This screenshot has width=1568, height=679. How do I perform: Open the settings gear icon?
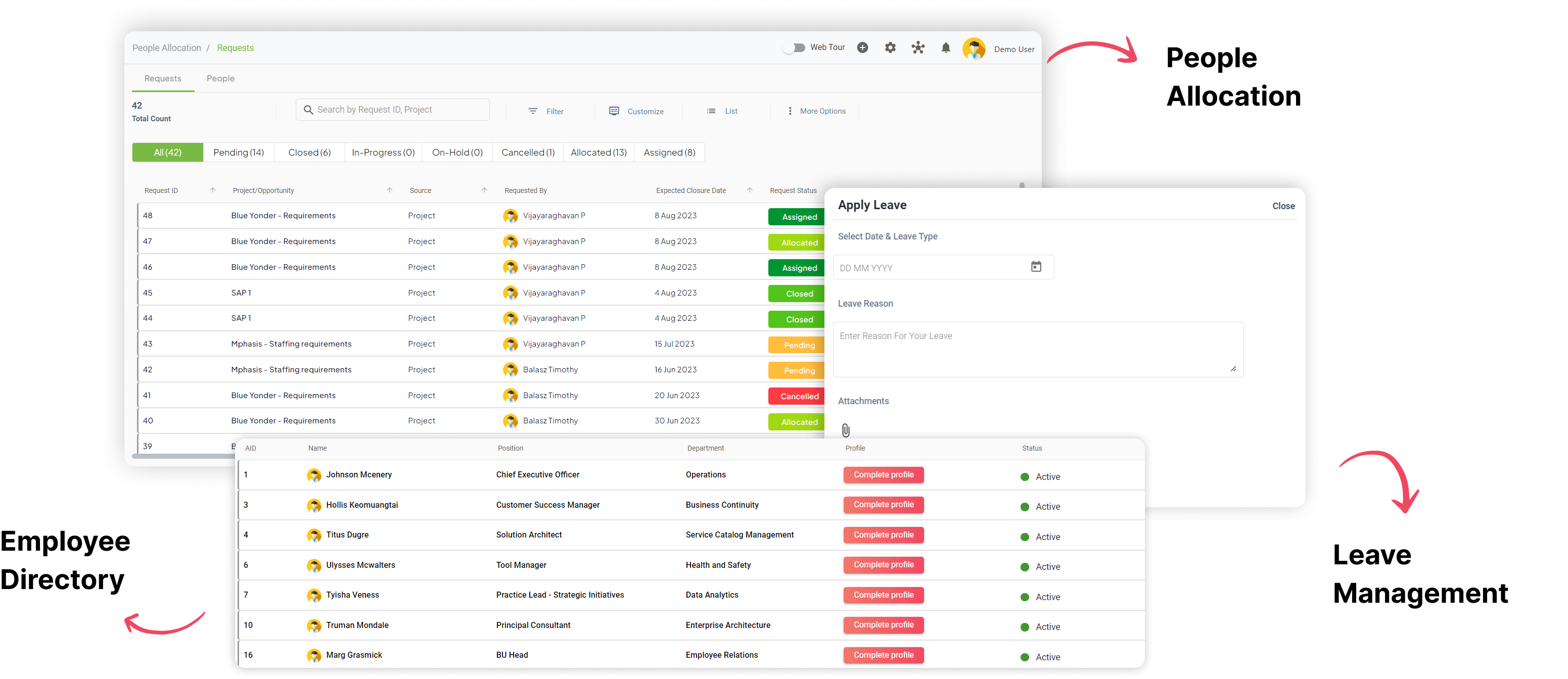point(890,47)
